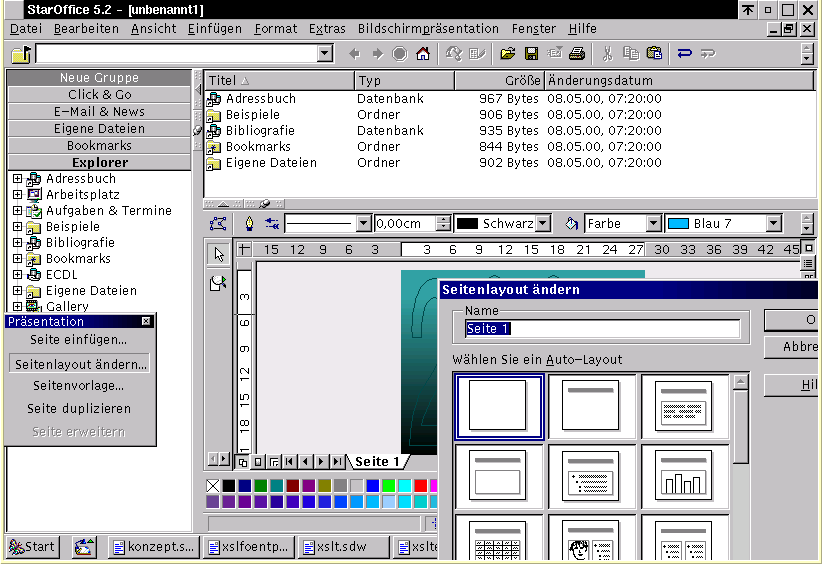Expand the Adressbuch tree node
This screenshot has width=822, height=564.
tap(17, 179)
